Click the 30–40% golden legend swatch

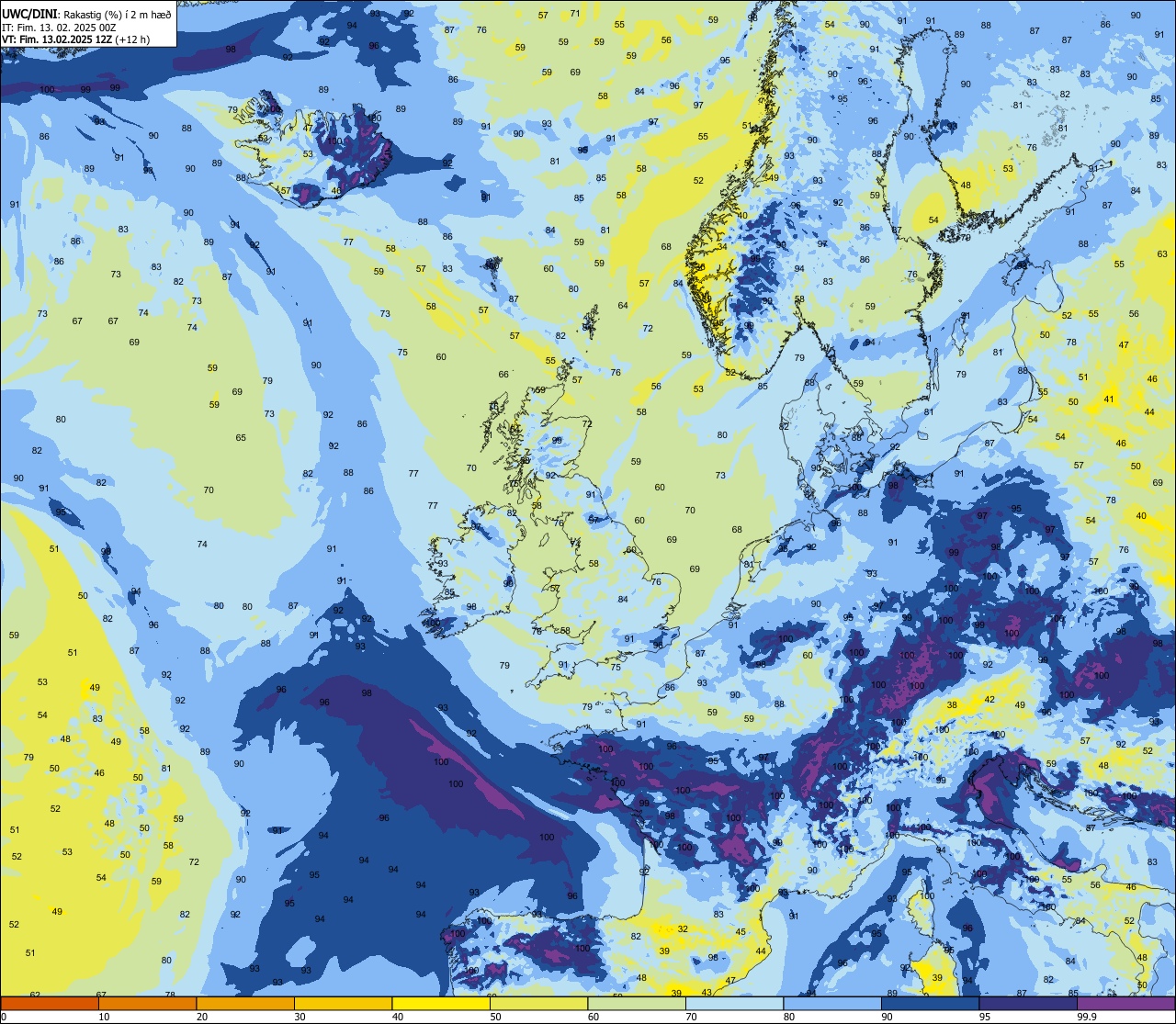pyautogui.click(x=343, y=1004)
